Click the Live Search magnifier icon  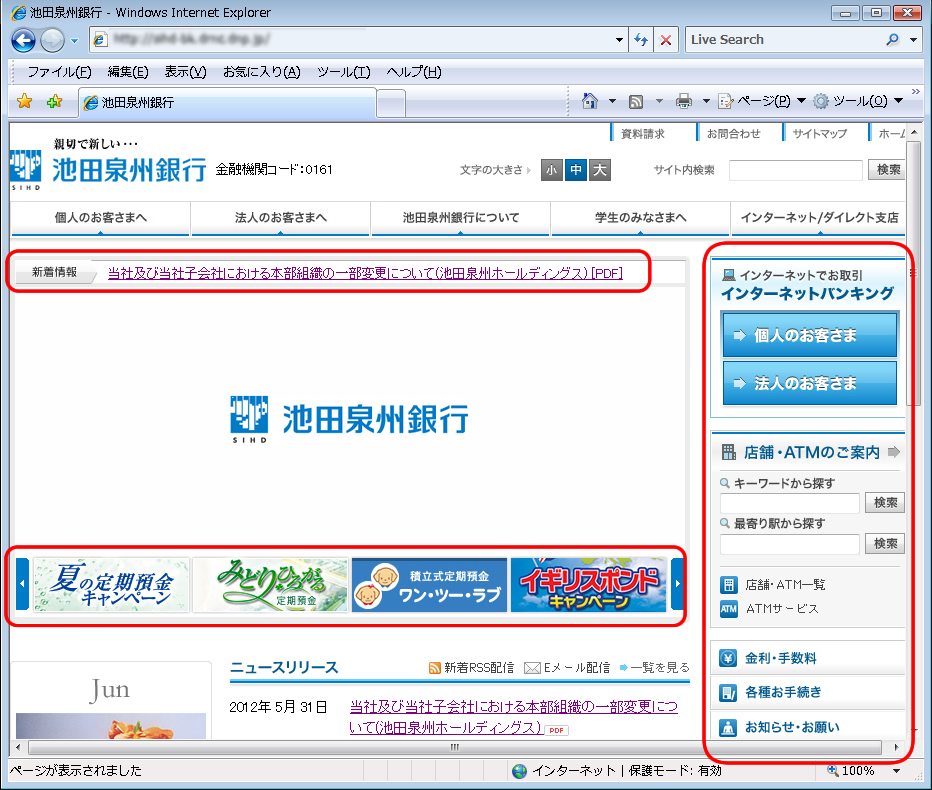[x=892, y=40]
